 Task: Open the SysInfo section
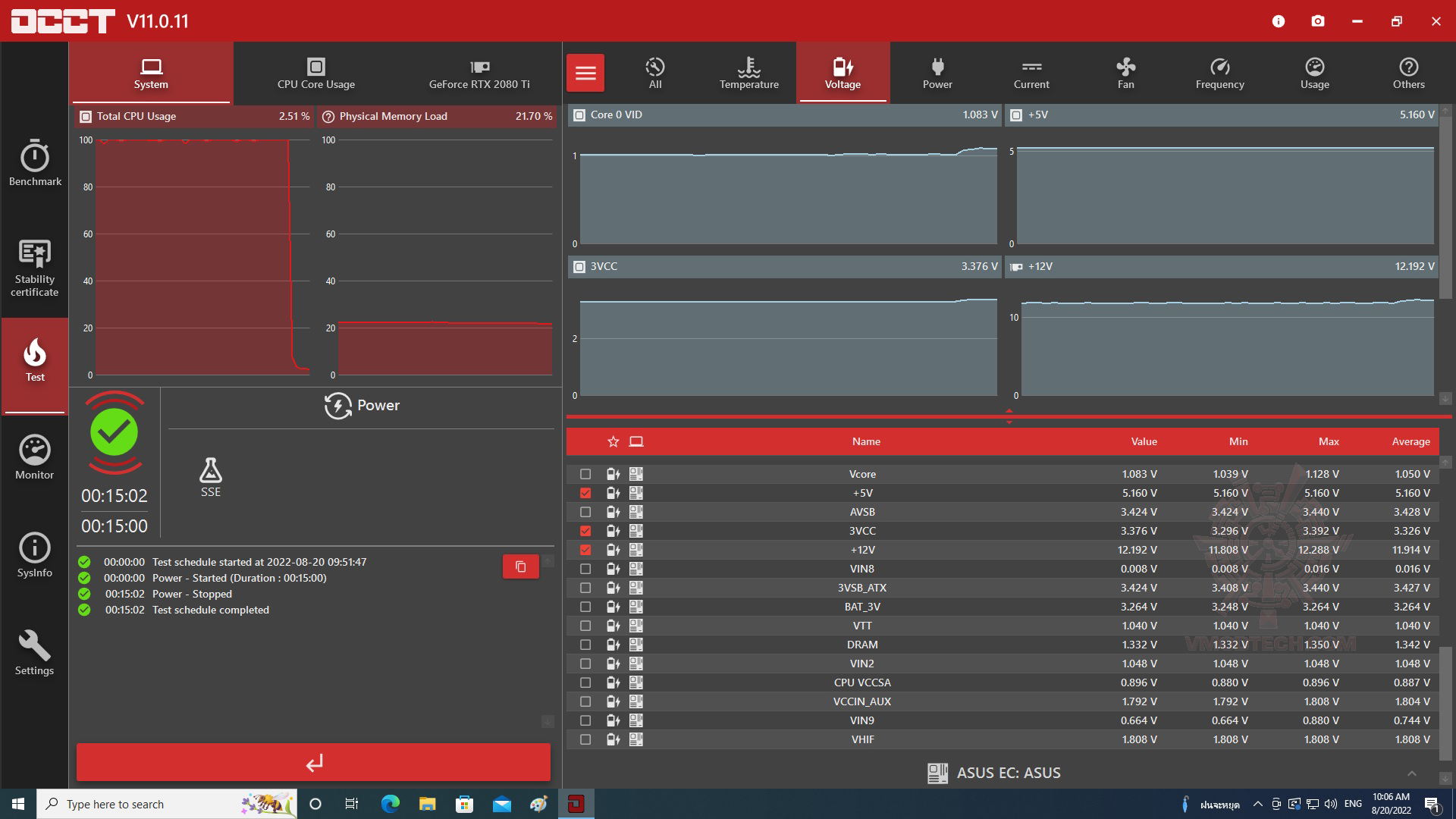point(35,555)
